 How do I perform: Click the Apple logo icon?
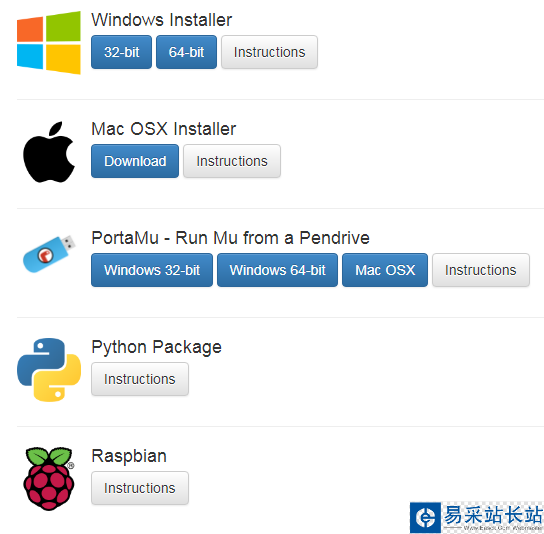(49, 152)
